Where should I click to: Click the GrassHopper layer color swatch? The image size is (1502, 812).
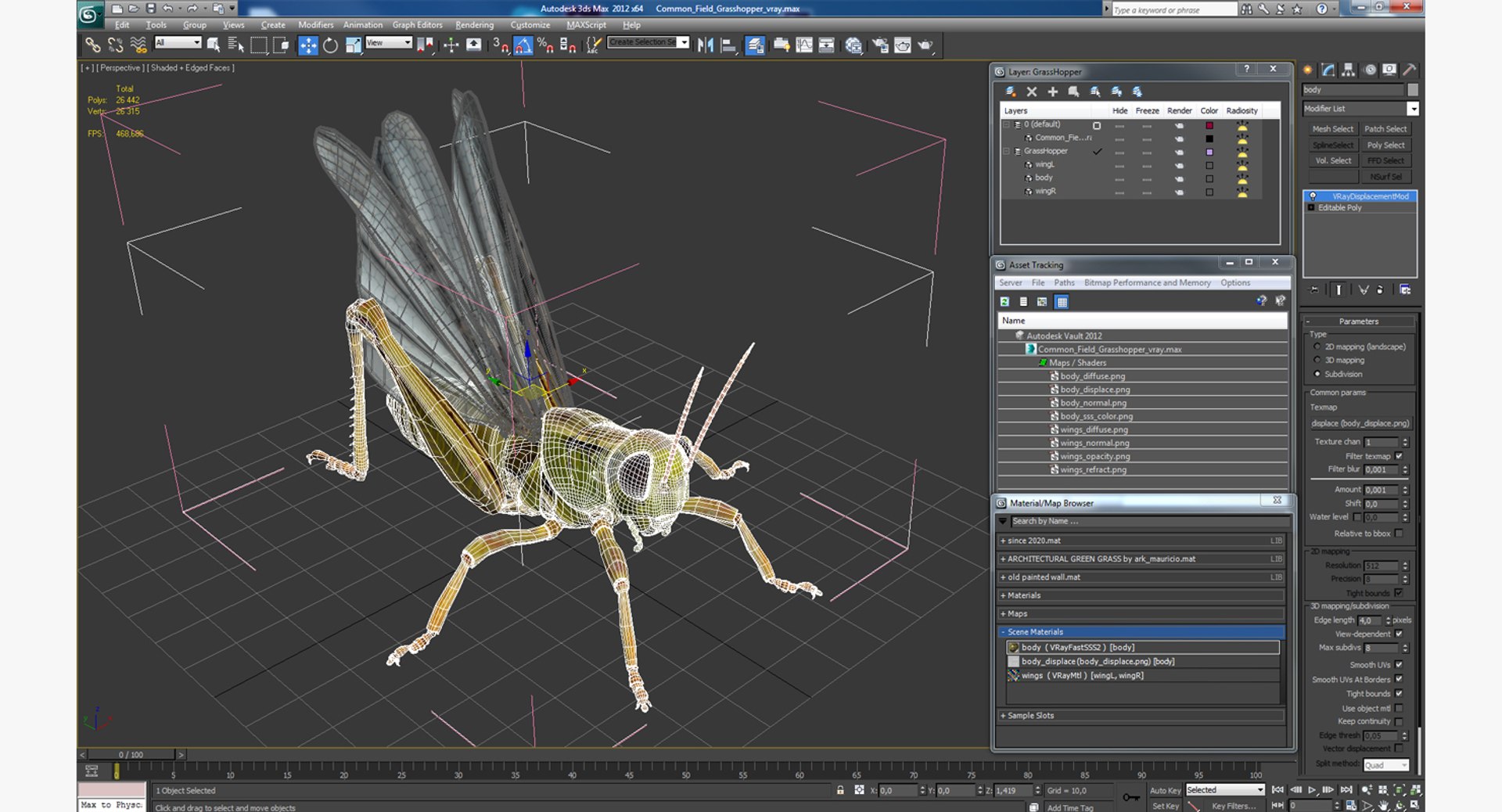click(x=1209, y=152)
